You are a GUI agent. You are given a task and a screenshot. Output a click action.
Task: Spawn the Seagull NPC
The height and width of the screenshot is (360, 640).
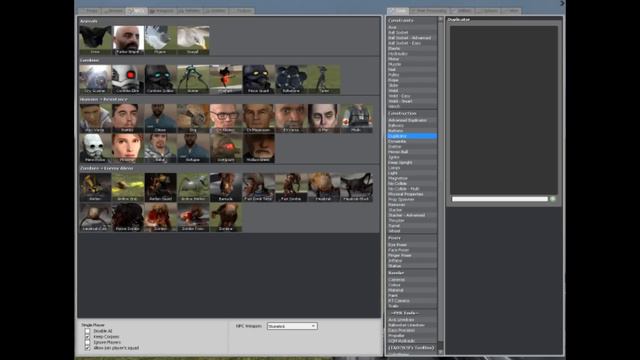pyautogui.click(x=193, y=40)
